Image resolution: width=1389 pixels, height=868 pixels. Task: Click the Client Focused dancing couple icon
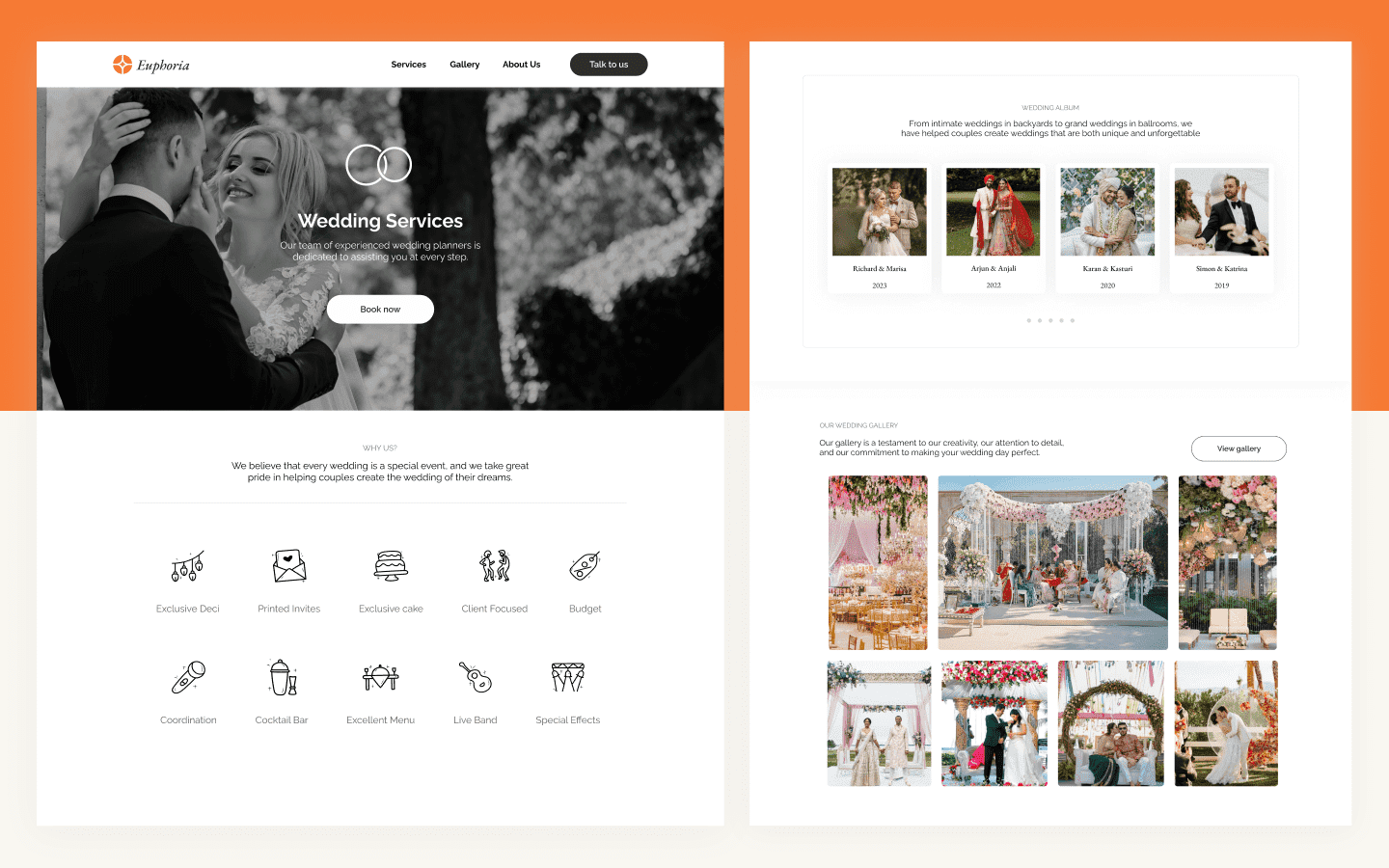pyautogui.click(x=494, y=565)
